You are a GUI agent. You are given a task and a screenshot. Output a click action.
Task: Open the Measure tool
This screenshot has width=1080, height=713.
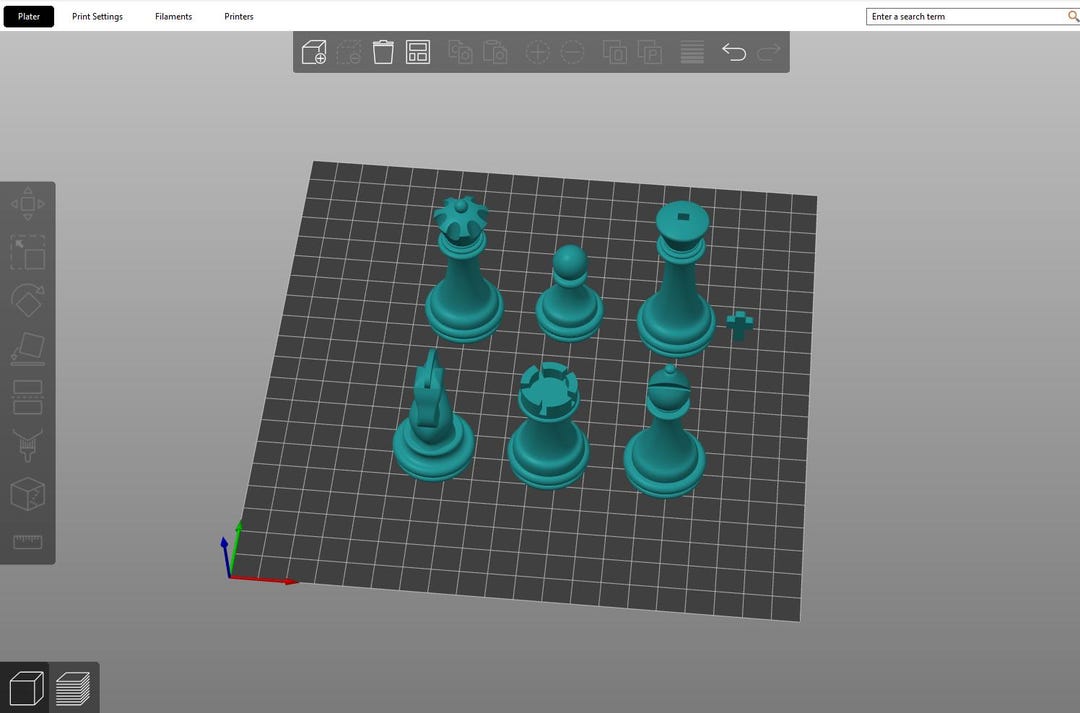pos(27,541)
